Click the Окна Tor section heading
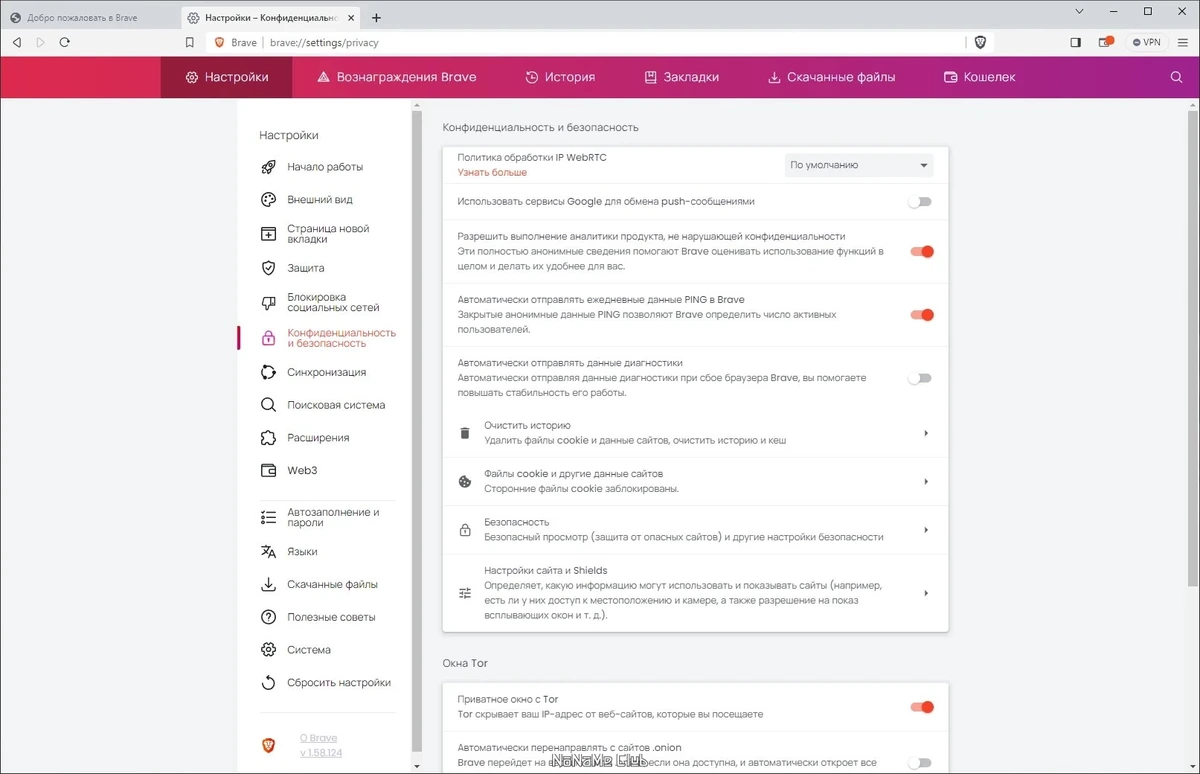 [x=465, y=663]
